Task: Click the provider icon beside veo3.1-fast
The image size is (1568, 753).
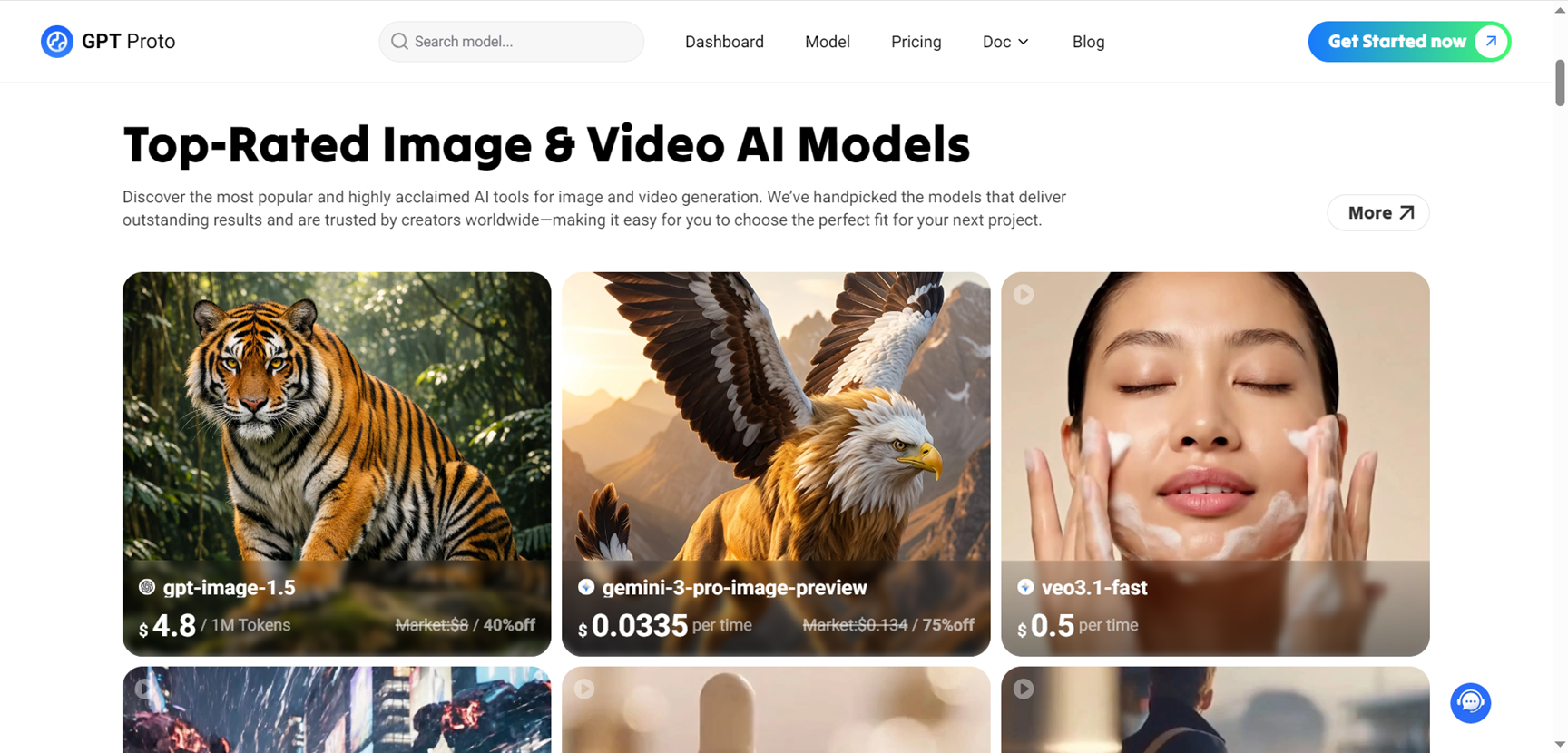Action: (1025, 587)
